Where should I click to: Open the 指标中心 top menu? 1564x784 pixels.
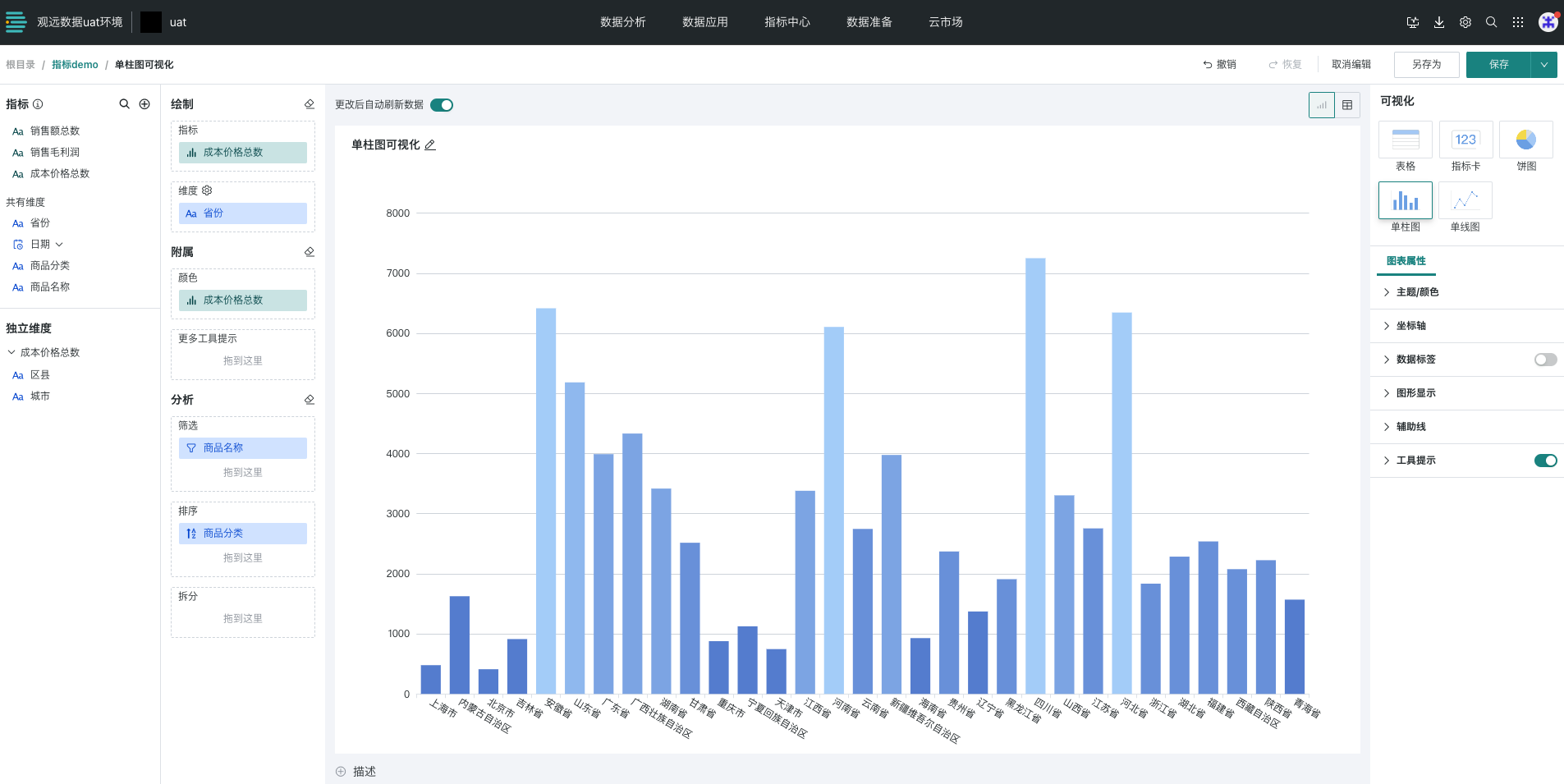(787, 22)
